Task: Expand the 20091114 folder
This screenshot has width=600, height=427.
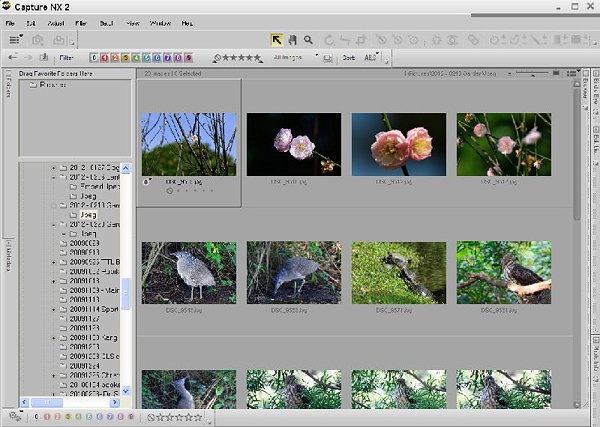Action: (x=54, y=310)
